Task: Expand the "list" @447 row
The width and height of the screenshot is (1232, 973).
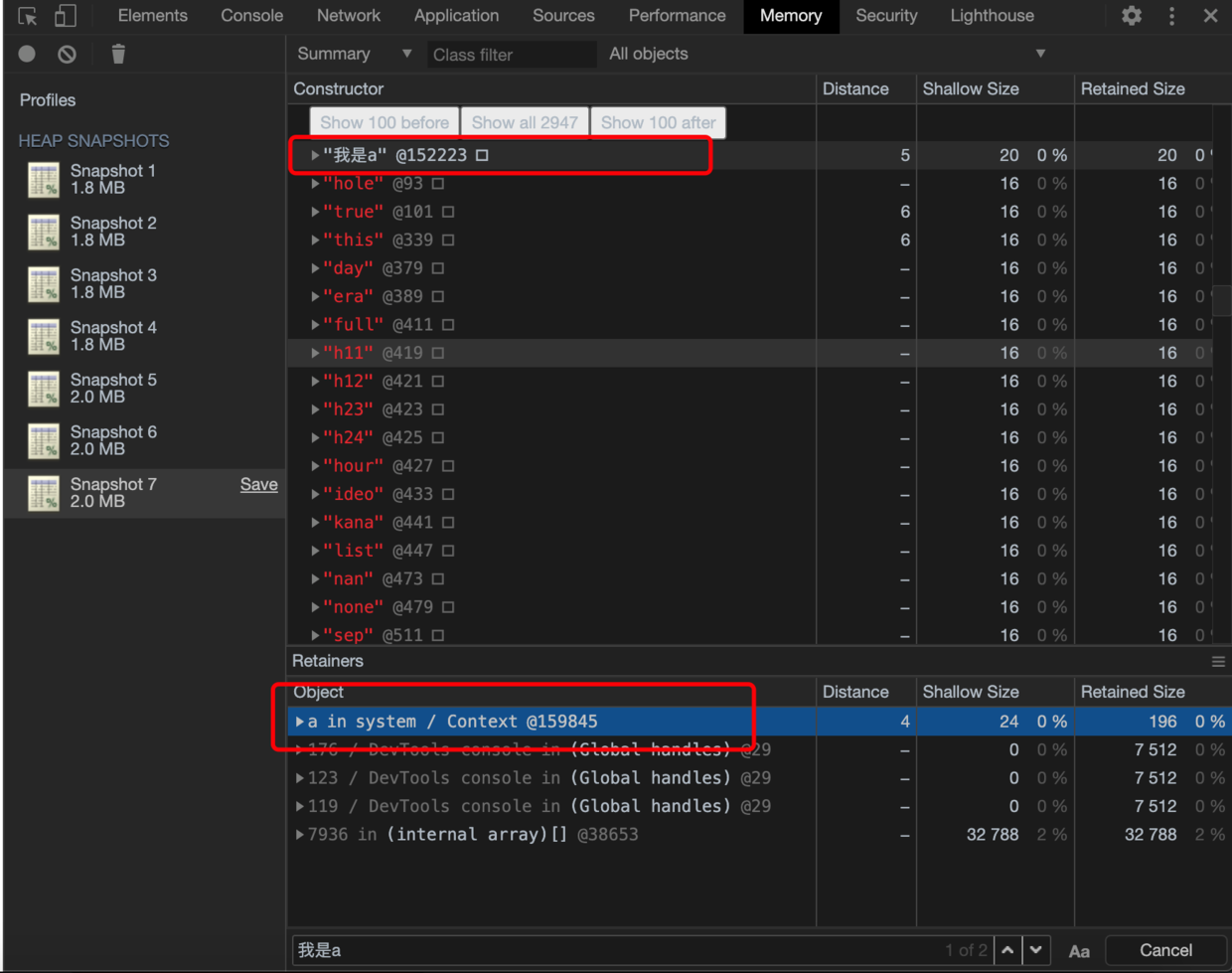Action: pos(315,551)
